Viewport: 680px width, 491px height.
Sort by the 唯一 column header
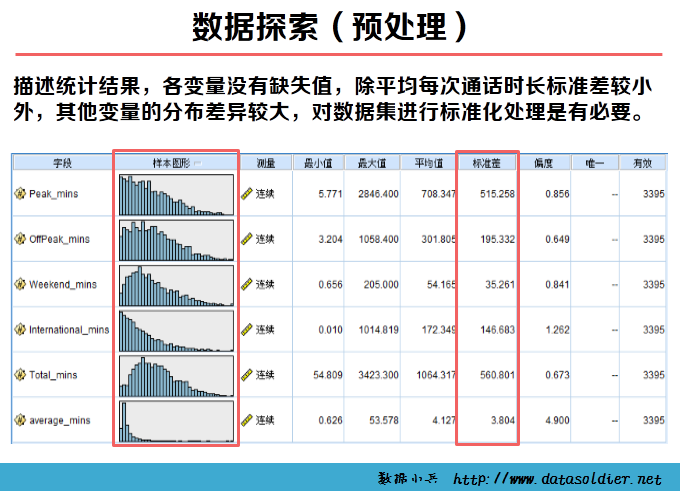coord(595,163)
